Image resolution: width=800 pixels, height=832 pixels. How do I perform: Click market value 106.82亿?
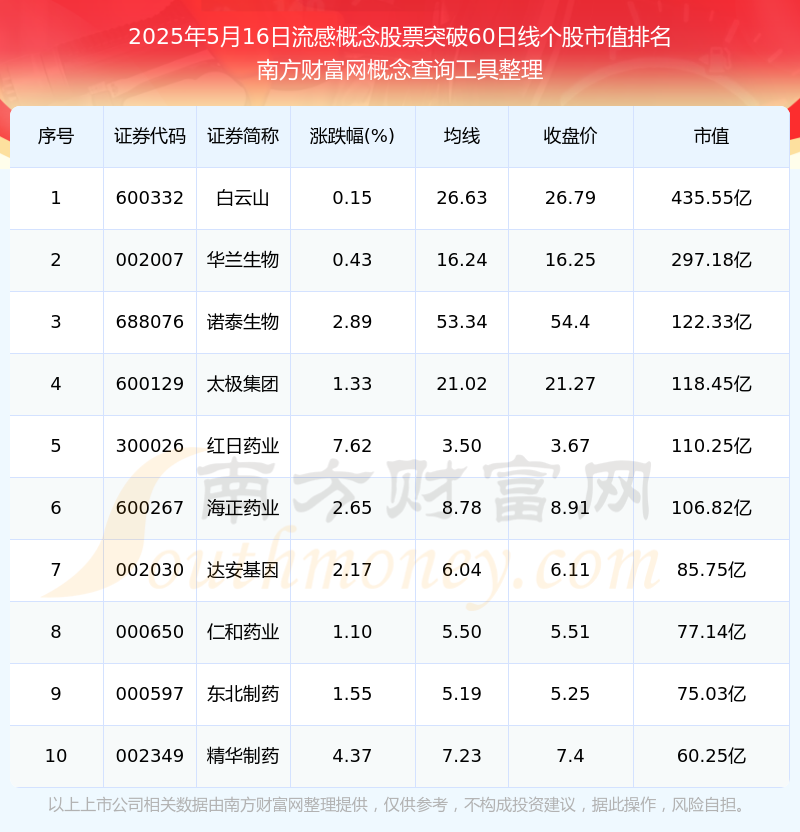711,508
